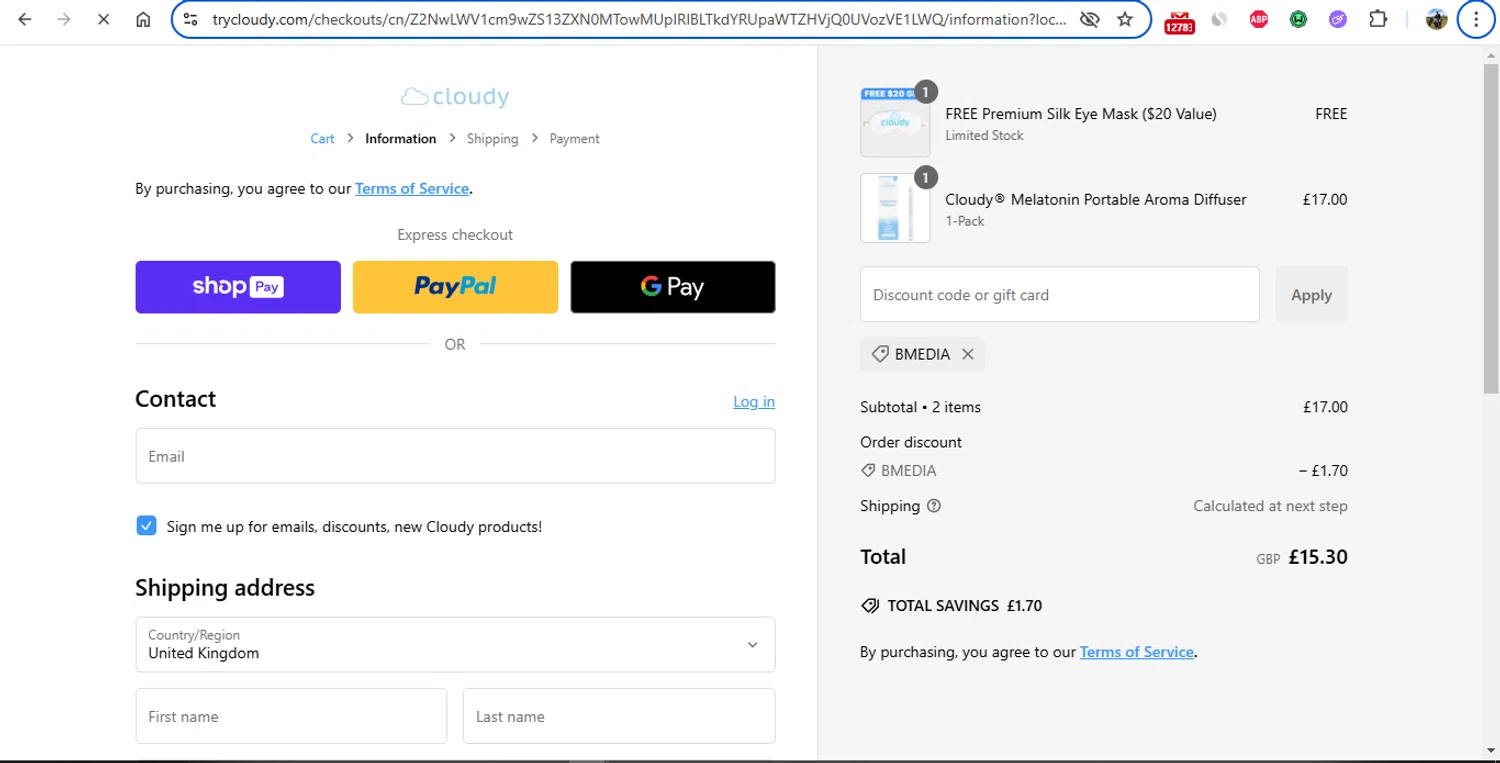1500x763 pixels.
Task: Click the Aroma Diffuser product thumbnail
Action: click(895, 208)
